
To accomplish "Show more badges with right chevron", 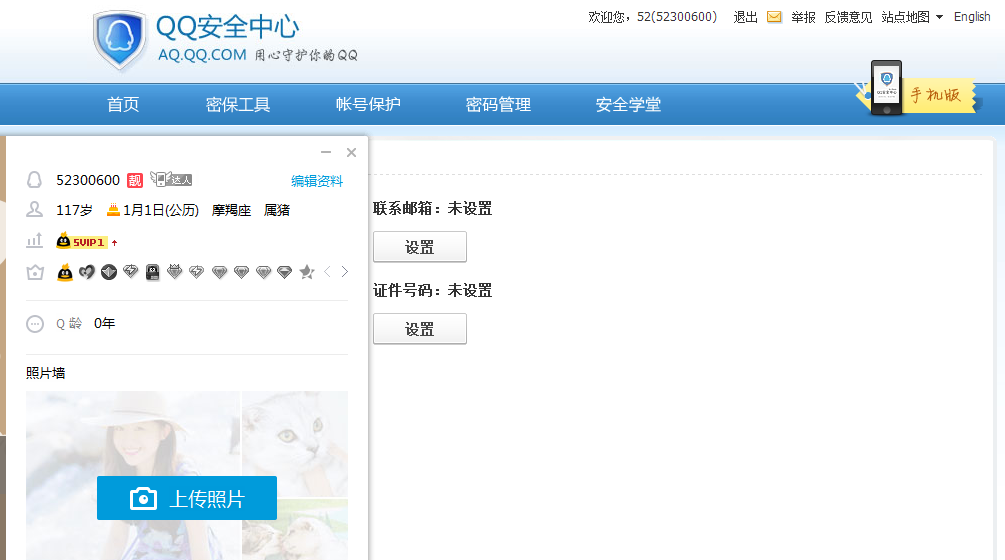I will 345,272.
